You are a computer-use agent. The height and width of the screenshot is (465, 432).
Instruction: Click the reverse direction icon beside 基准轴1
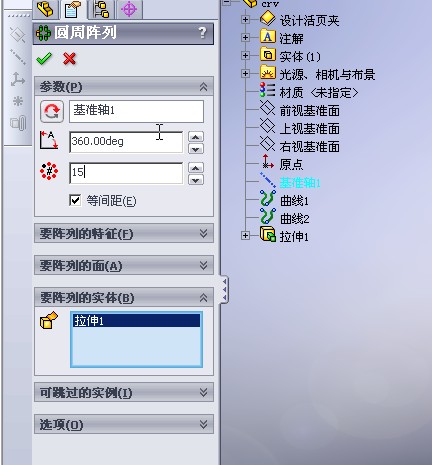point(52,111)
